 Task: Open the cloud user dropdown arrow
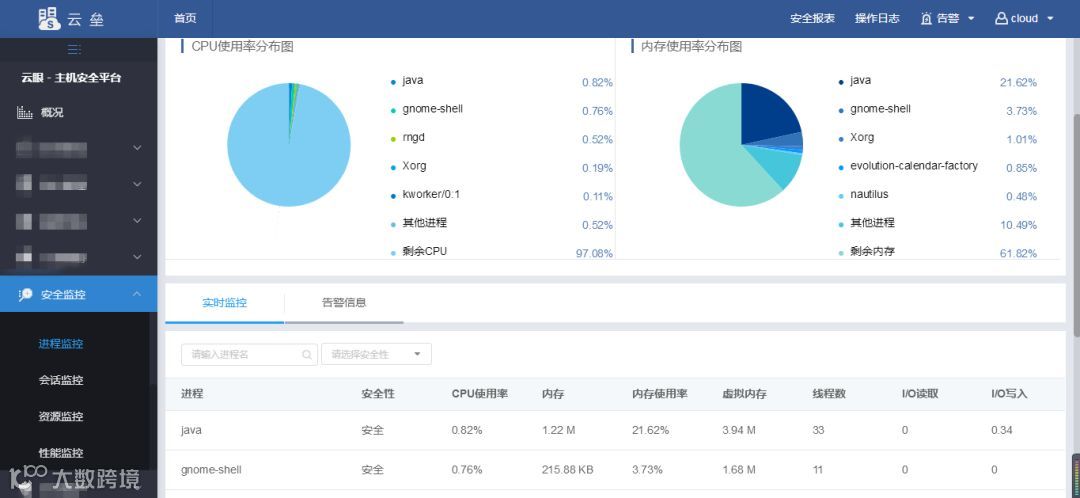pyautogui.click(x=1050, y=19)
